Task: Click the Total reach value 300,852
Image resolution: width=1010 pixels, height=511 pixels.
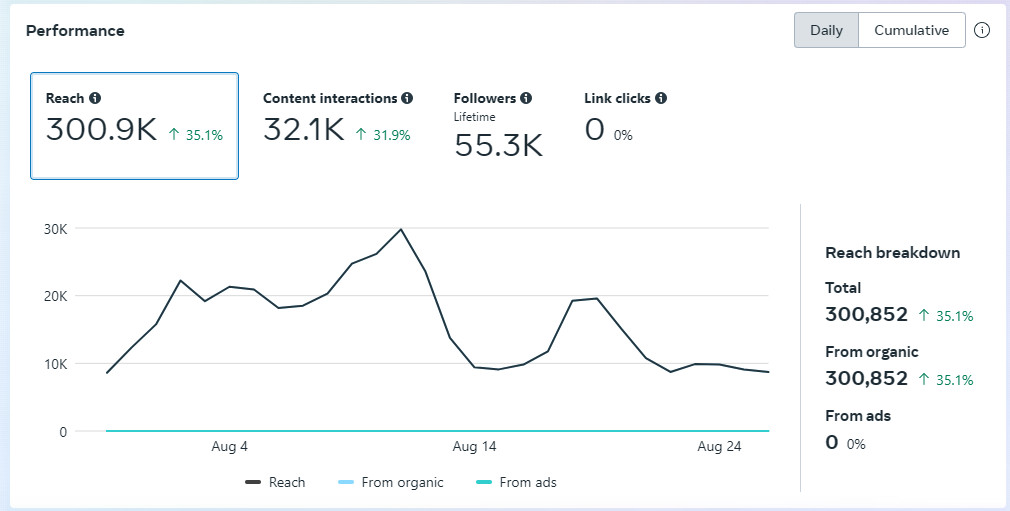Action: point(866,314)
